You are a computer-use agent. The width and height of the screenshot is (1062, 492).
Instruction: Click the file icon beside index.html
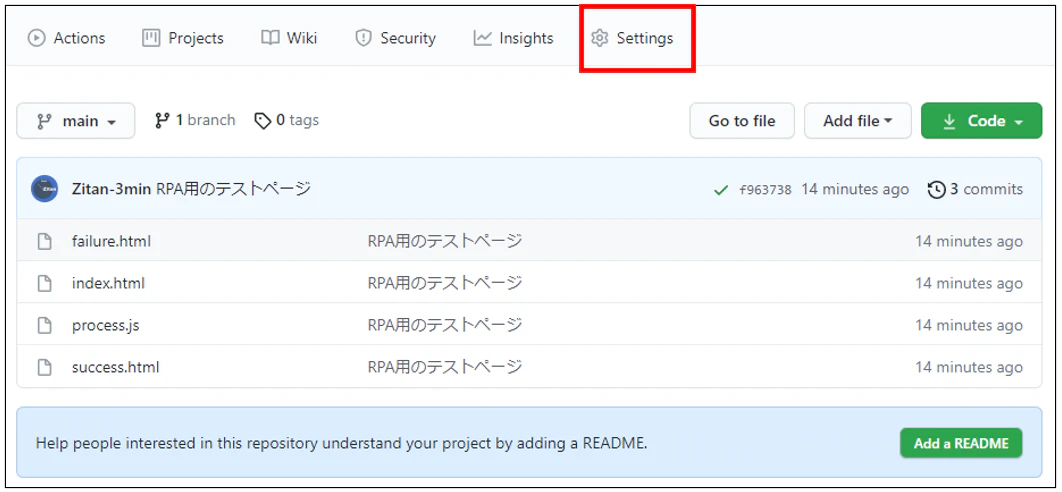[x=45, y=283]
